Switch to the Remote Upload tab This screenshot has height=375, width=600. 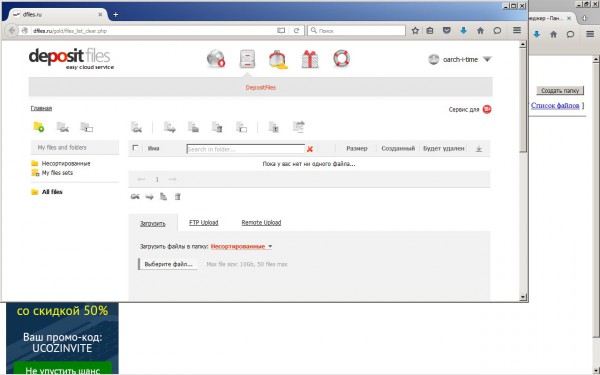click(261, 223)
